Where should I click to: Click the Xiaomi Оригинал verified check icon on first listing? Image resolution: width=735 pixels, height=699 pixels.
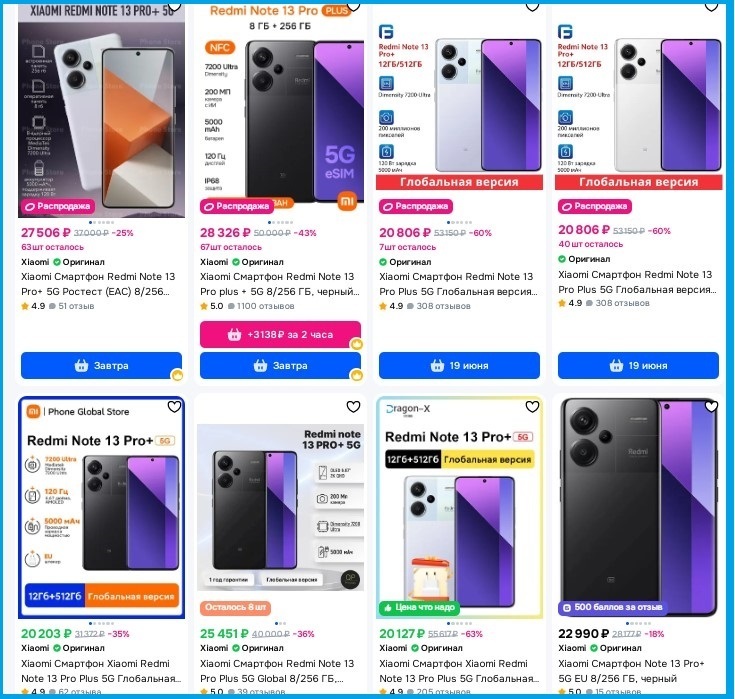point(57,262)
